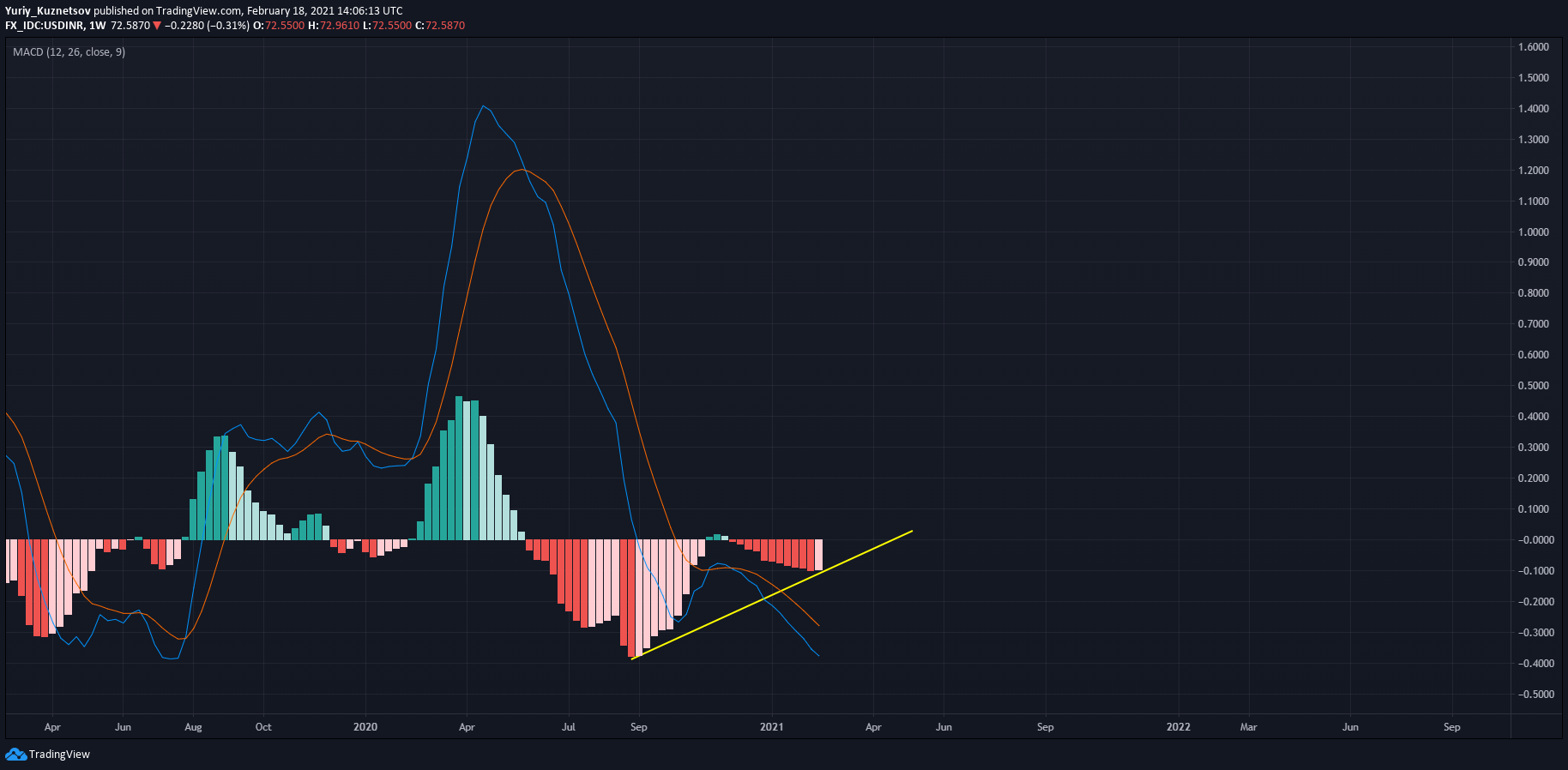Click the 0.5000 price scale label
Viewport: 1568px width, 770px height.
pos(1534,386)
